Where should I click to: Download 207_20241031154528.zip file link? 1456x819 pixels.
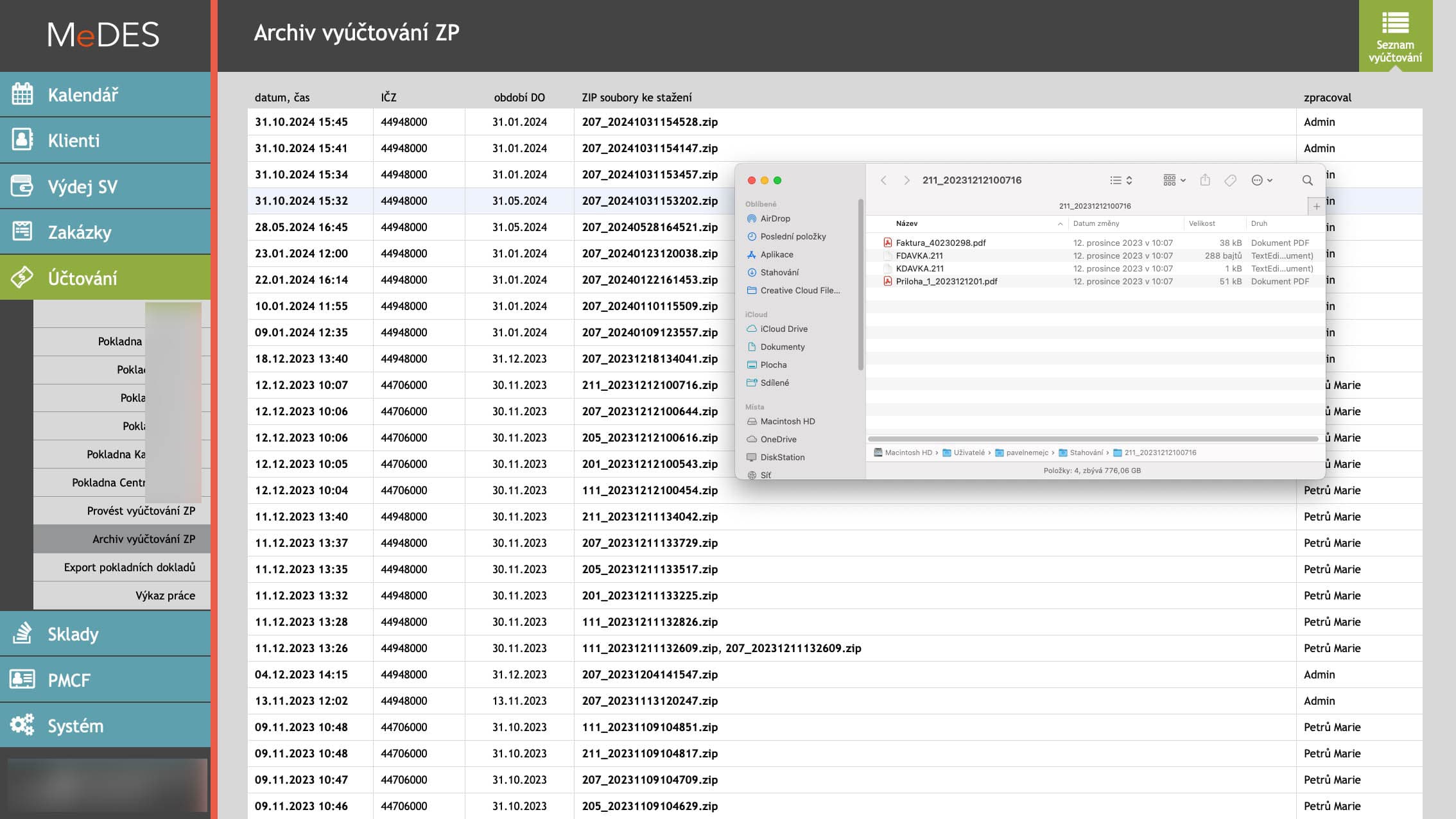click(650, 122)
